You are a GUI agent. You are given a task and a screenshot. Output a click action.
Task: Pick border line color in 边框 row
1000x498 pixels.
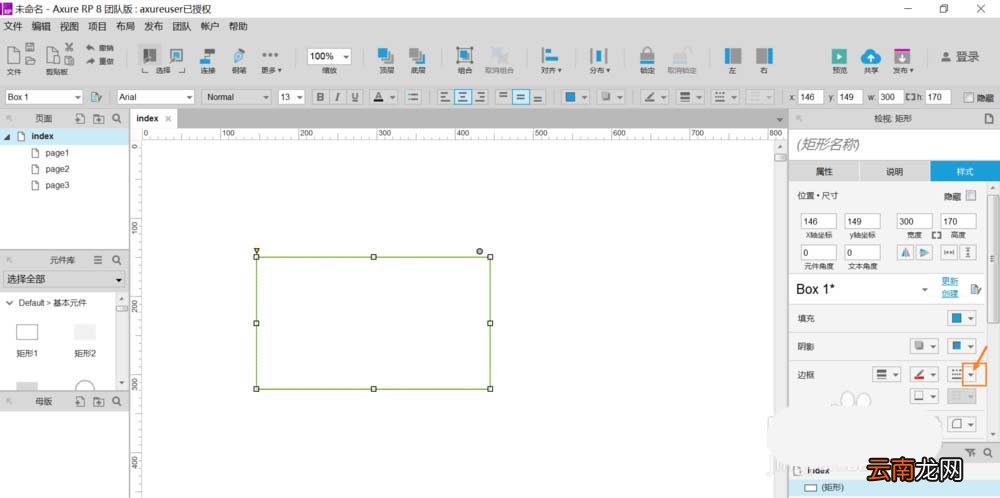tap(923, 374)
